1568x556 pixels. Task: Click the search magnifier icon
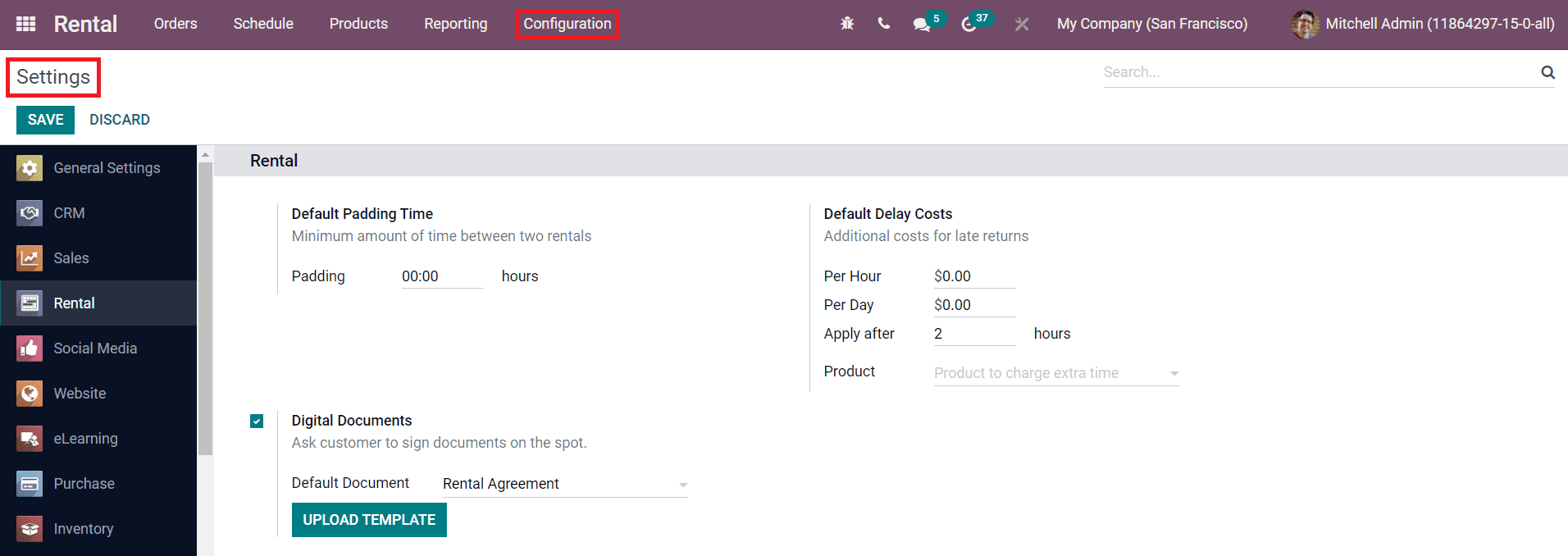[x=1547, y=72]
